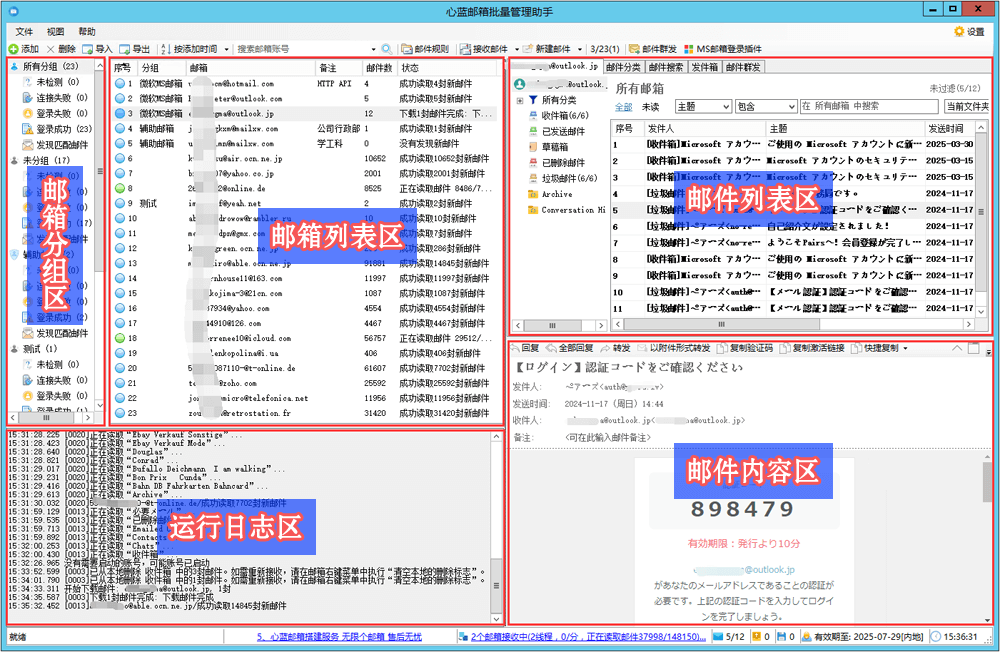The height and width of the screenshot is (652, 1000).
Task: Open 设置 settings gear
Action: pos(969,31)
